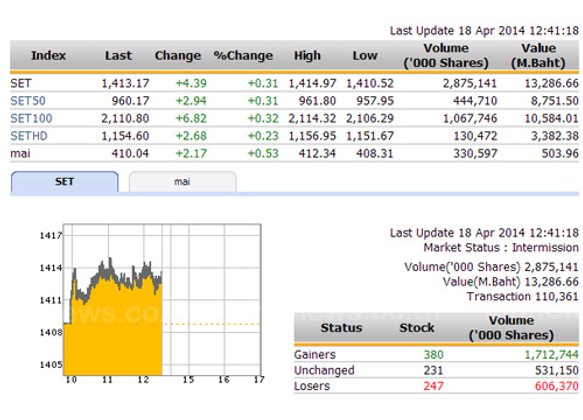583x420 pixels.
Task: Click the Last column header
Action: (x=118, y=56)
